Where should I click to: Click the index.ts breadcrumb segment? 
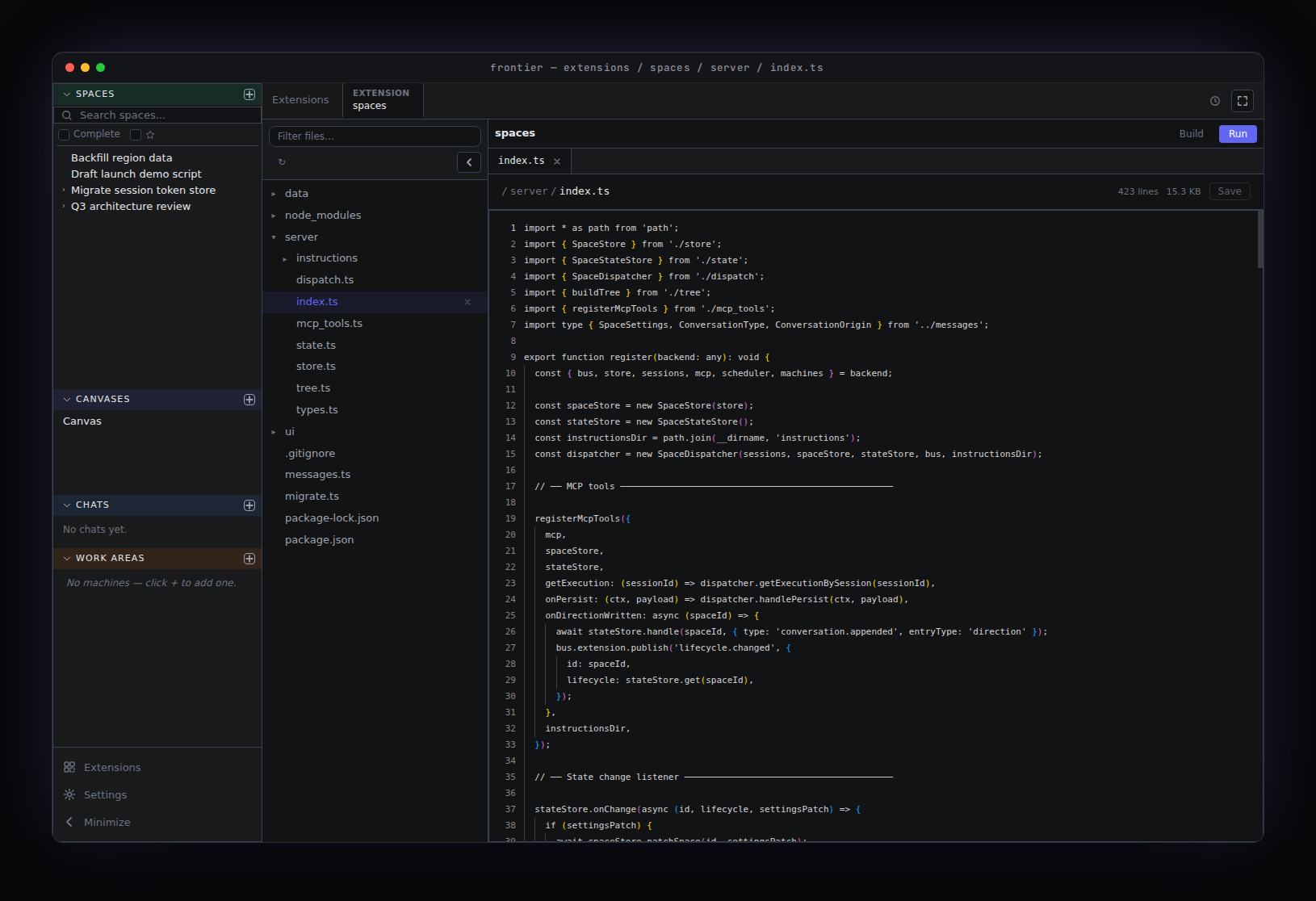pyautogui.click(x=585, y=191)
